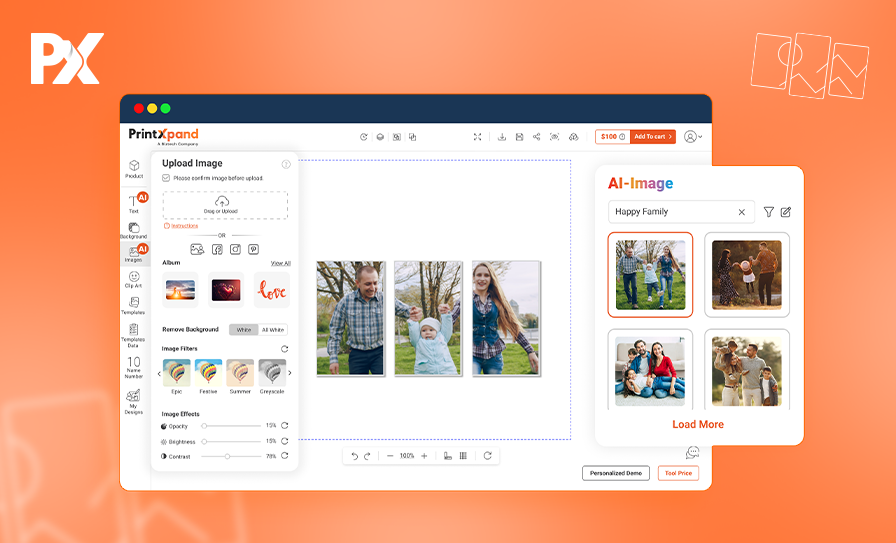The height and width of the screenshot is (543, 896).
Task: Redo the last action
Action: [x=367, y=456]
